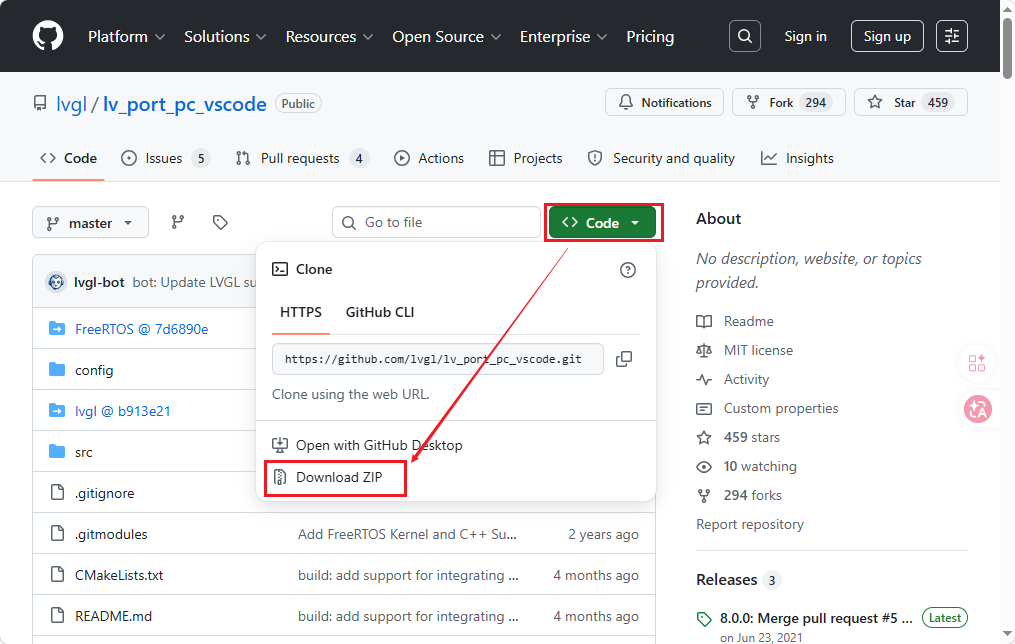Click the Notifications button
This screenshot has height=644, width=1015.
point(664,102)
